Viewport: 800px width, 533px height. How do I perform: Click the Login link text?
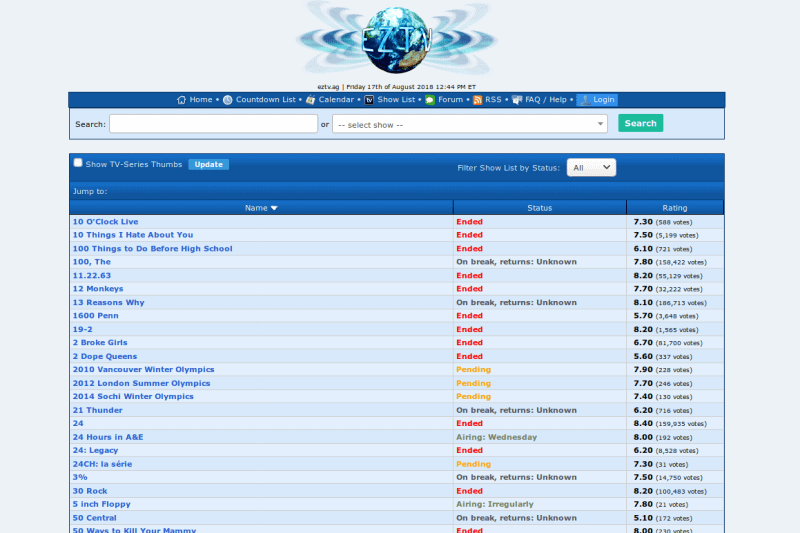pyautogui.click(x=604, y=100)
